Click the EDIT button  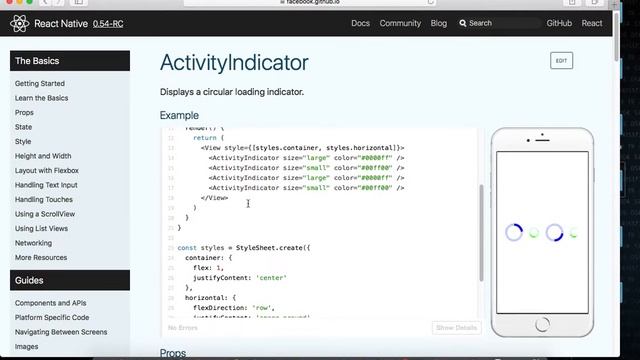coord(561,60)
